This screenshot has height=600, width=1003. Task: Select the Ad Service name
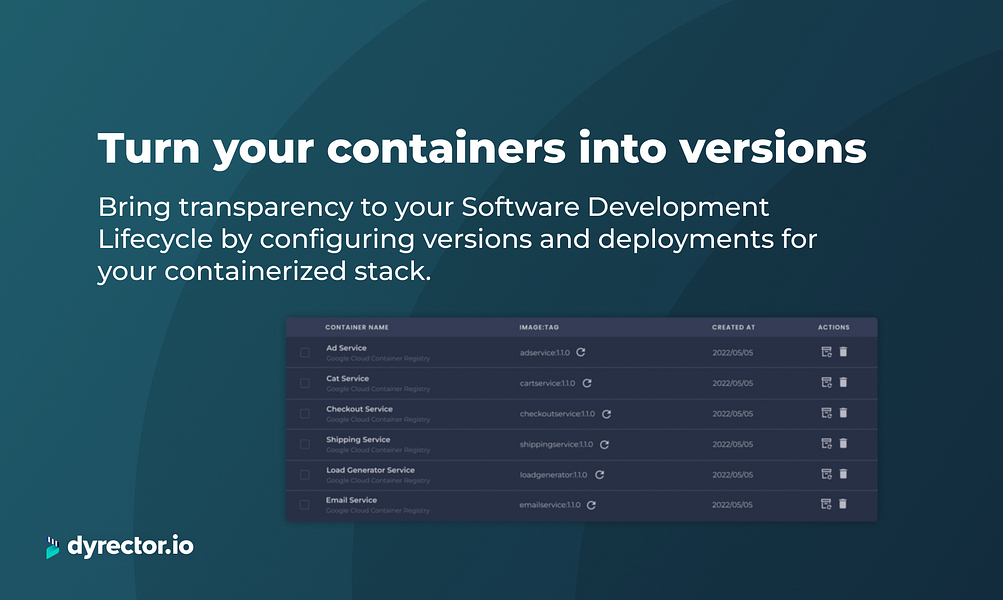coord(346,348)
